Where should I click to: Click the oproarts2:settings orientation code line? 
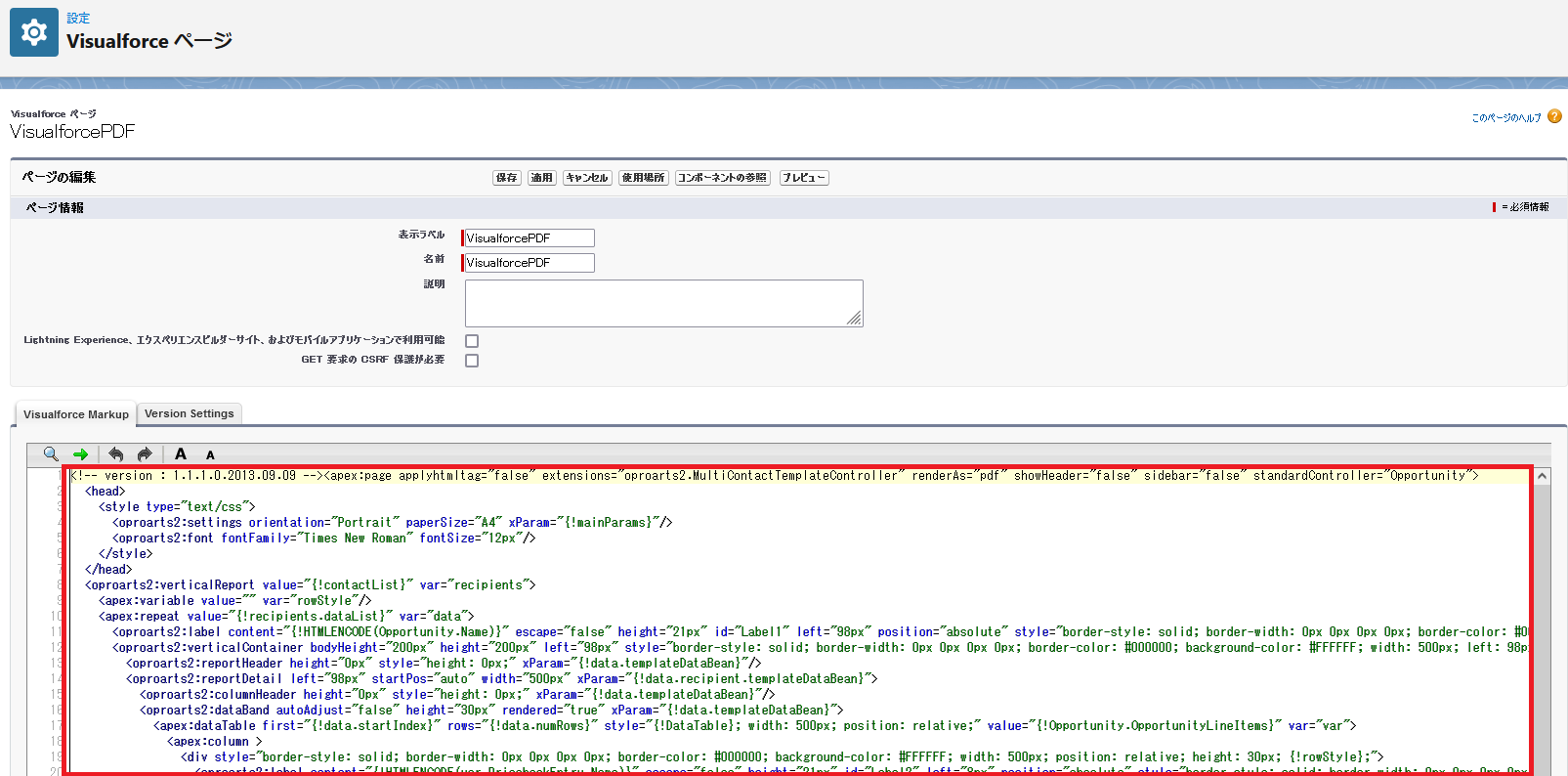point(393,523)
